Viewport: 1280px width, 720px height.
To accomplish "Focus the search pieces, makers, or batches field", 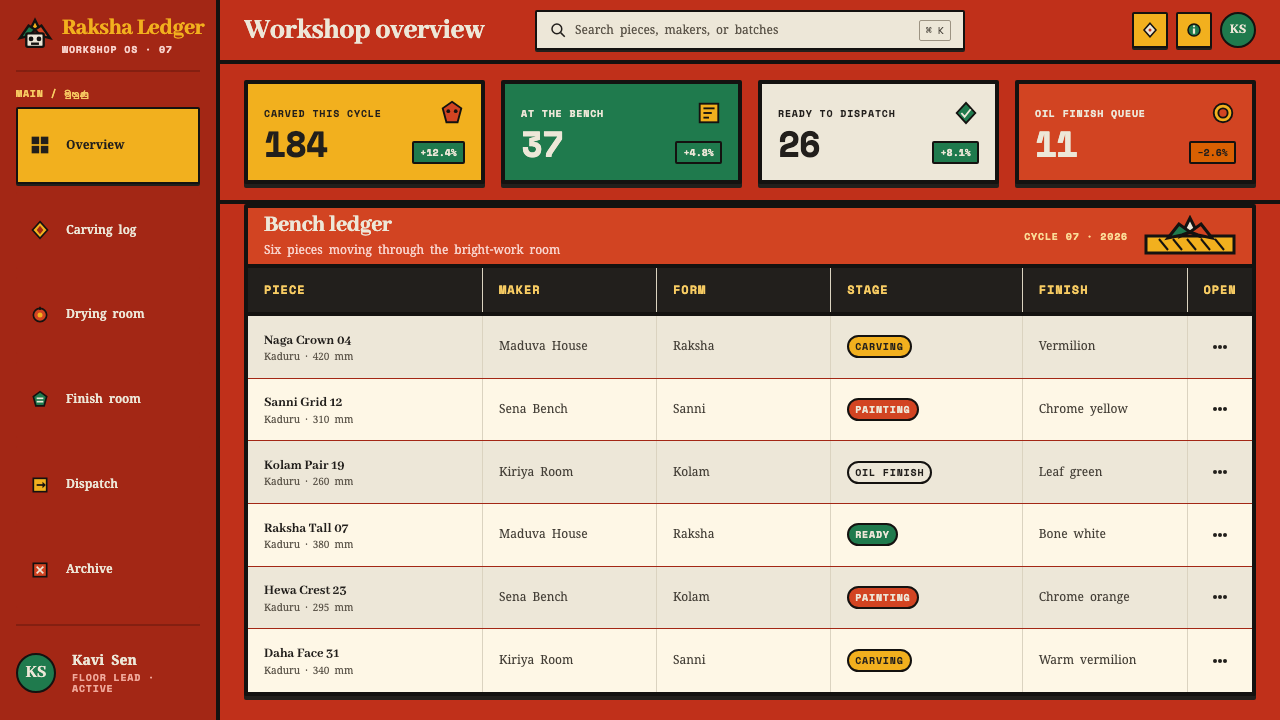I will pos(750,30).
